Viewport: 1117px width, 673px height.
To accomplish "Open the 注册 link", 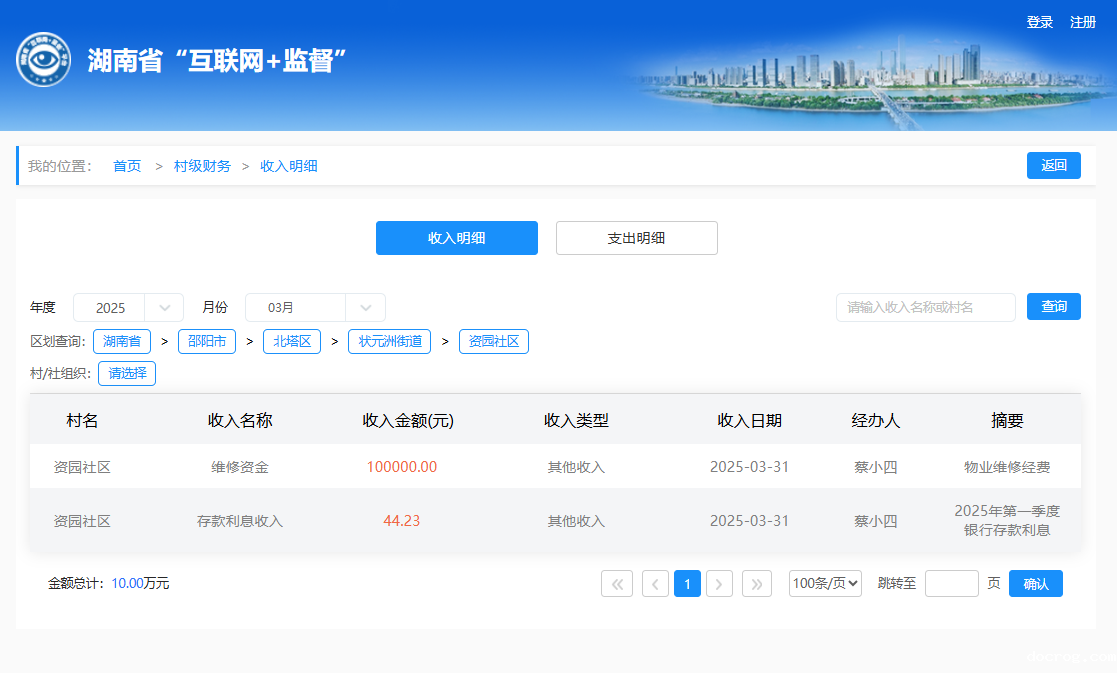I will point(1083,22).
